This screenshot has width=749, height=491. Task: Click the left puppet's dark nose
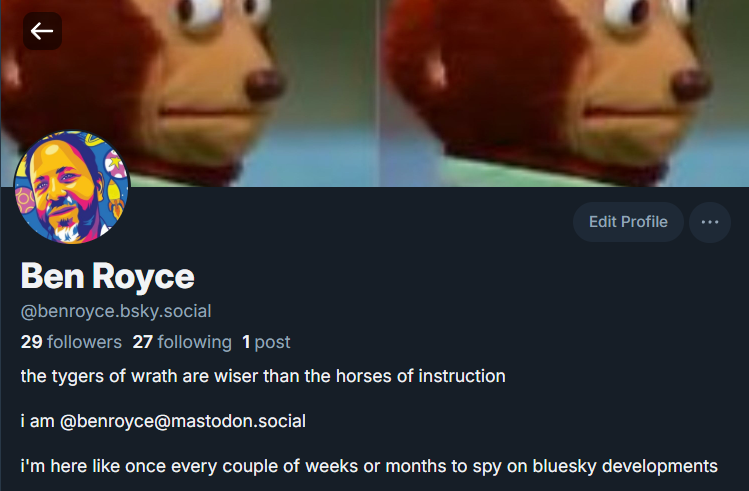pyautogui.click(x=265, y=84)
